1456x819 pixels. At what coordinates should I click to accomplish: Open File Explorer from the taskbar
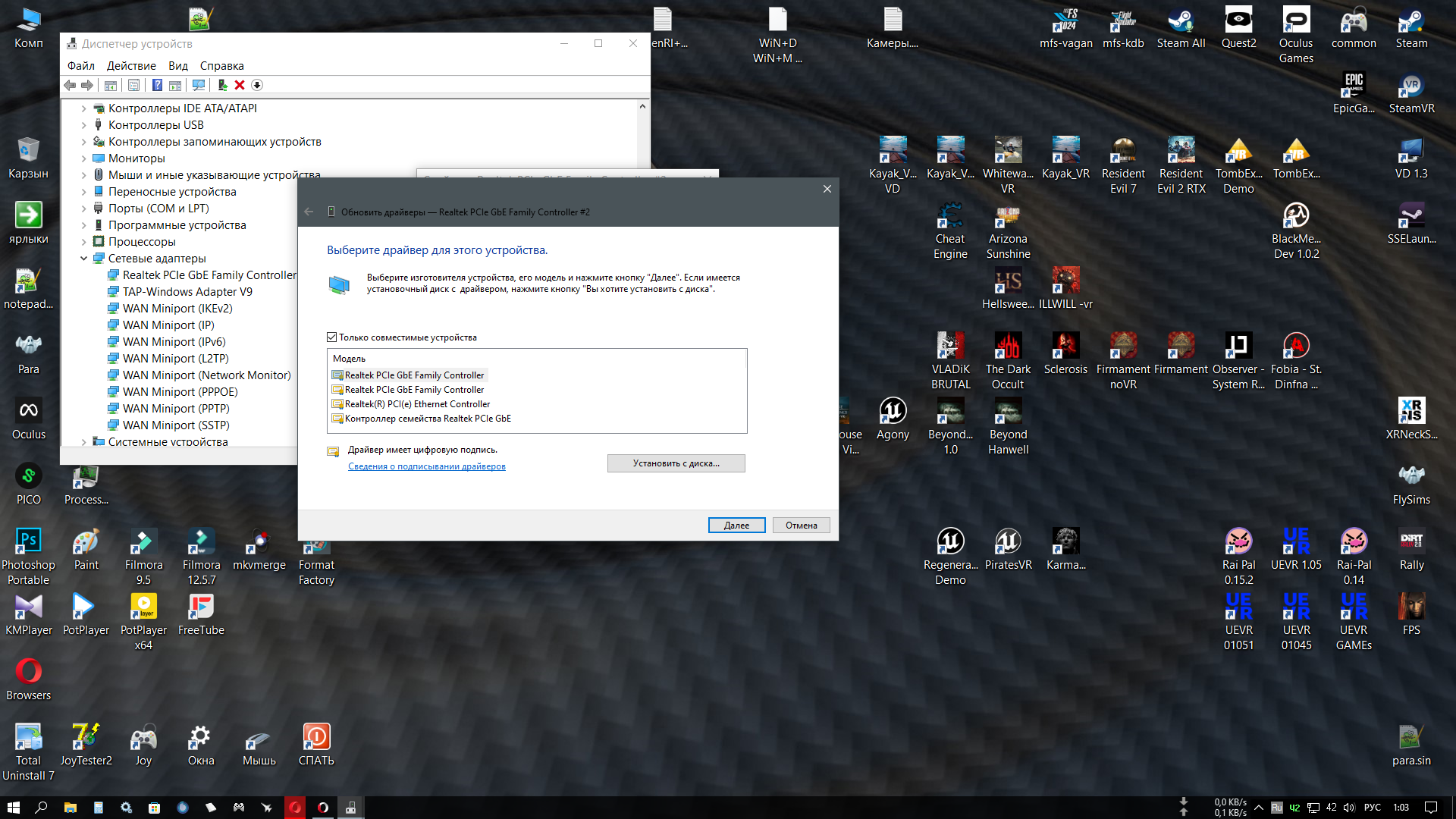(70, 808)
